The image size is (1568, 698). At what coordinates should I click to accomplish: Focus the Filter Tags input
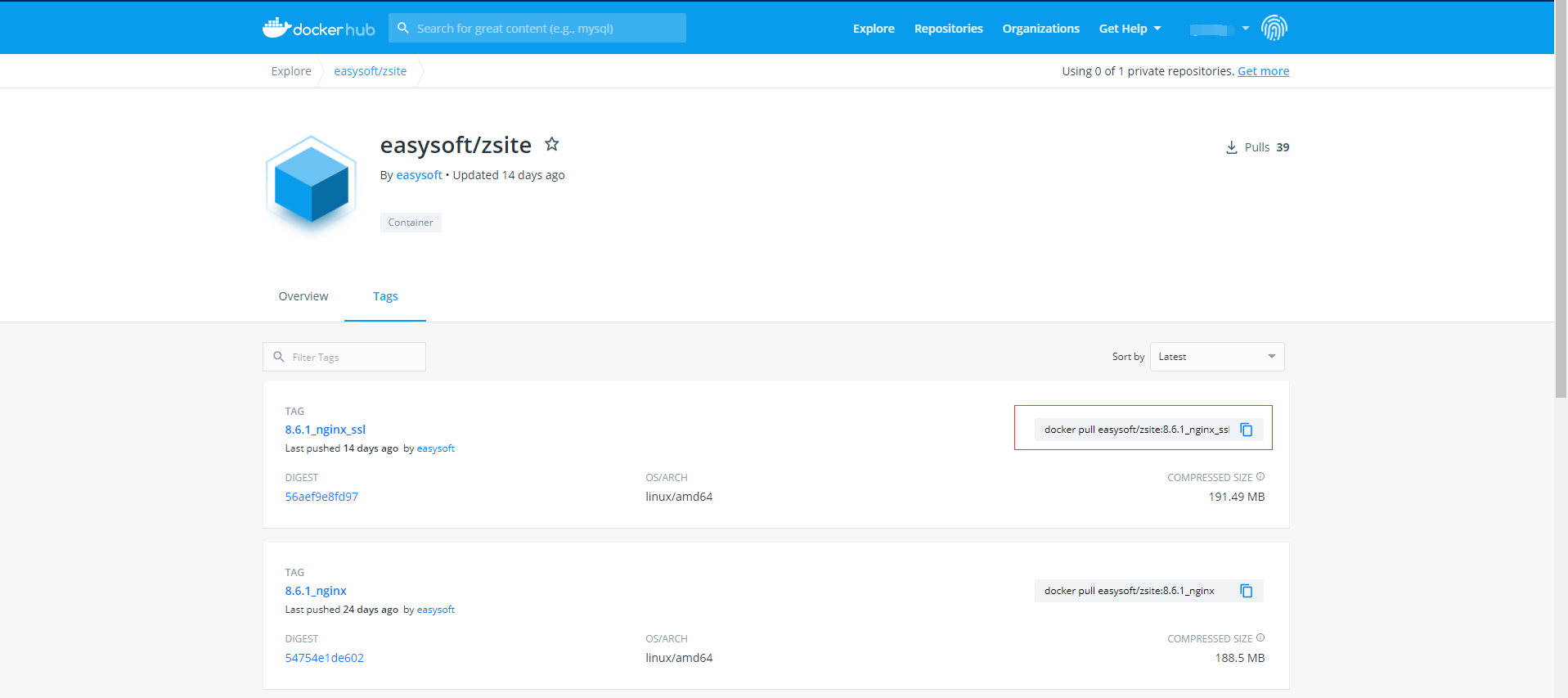tap(344, 357)
